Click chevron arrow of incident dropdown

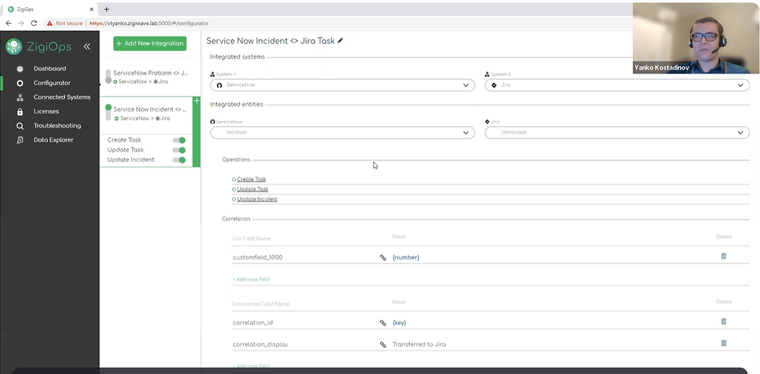[466, 133]
